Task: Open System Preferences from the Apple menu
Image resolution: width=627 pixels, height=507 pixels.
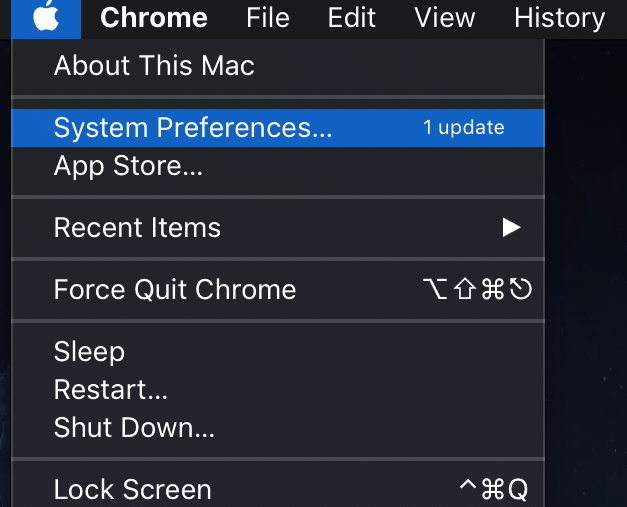Action: [x=278, y=128]
